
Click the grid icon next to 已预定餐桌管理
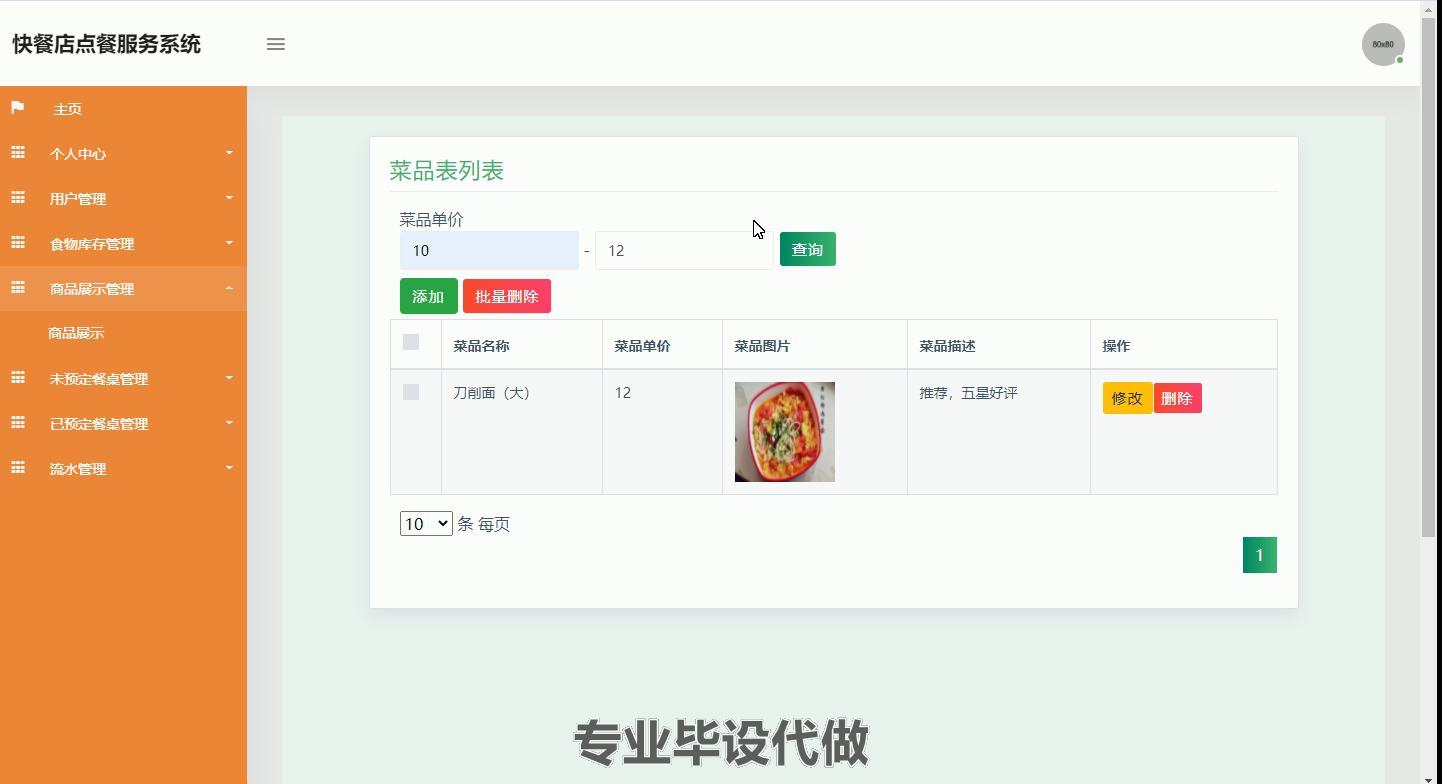click(x=18, y=423)
